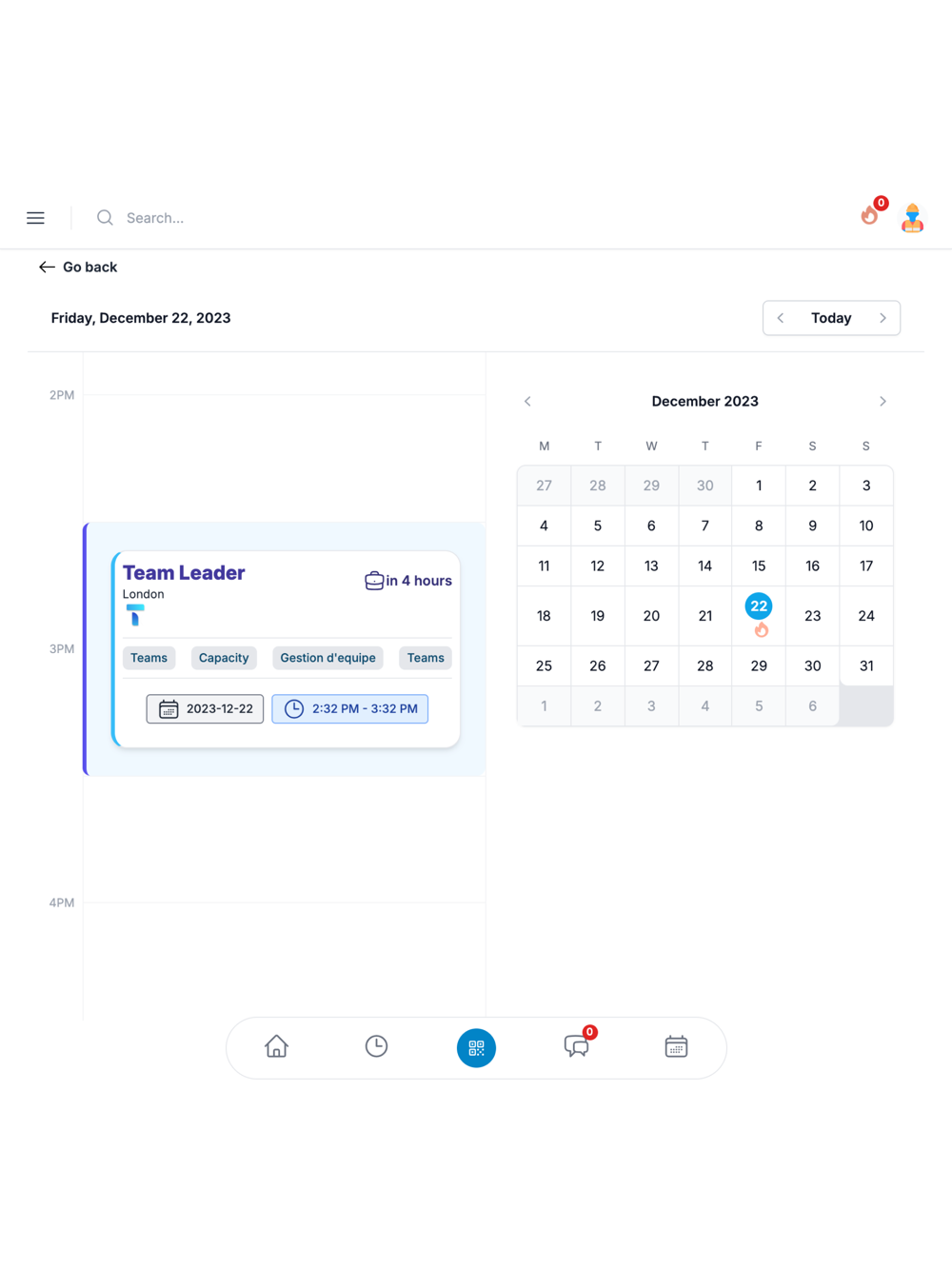Jump to Today
952x1270 pixels.
pos(831,318)
